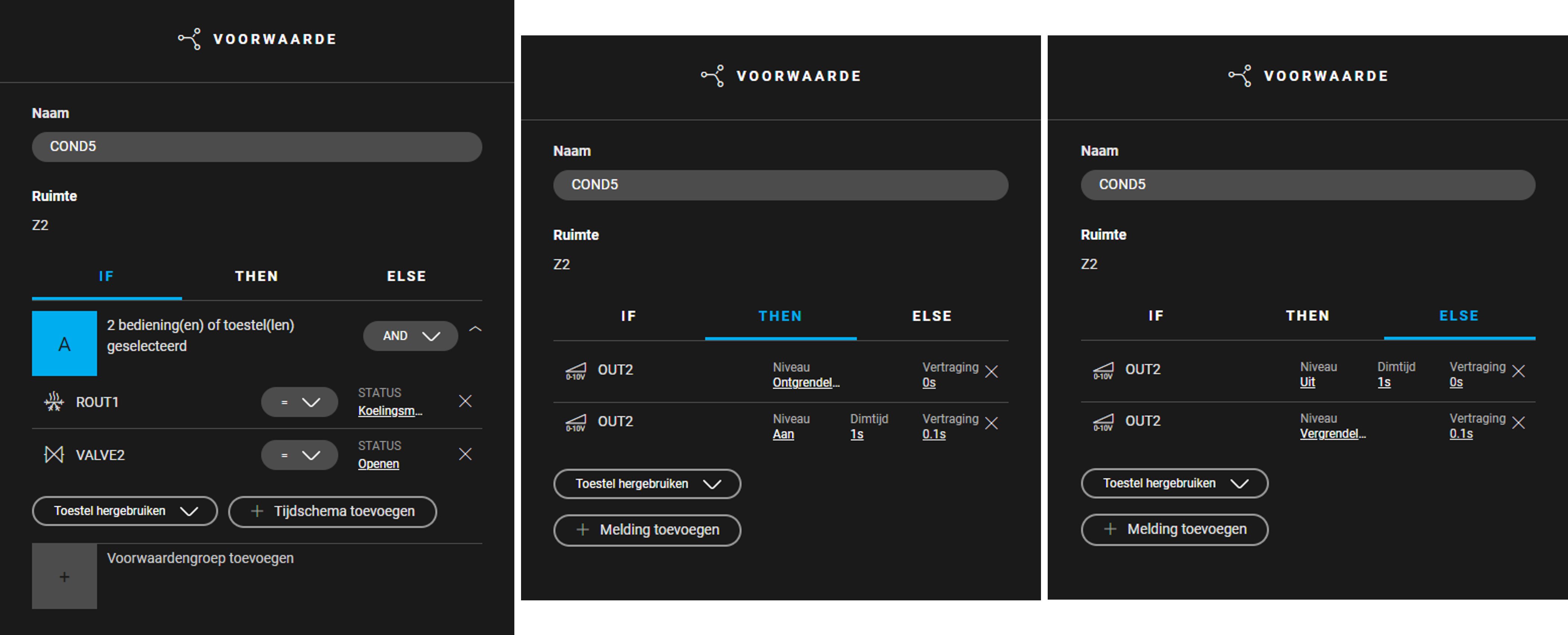1568x635 pixels.
Task: Remove the VALVE2 condition row
Action: [465, 454]
